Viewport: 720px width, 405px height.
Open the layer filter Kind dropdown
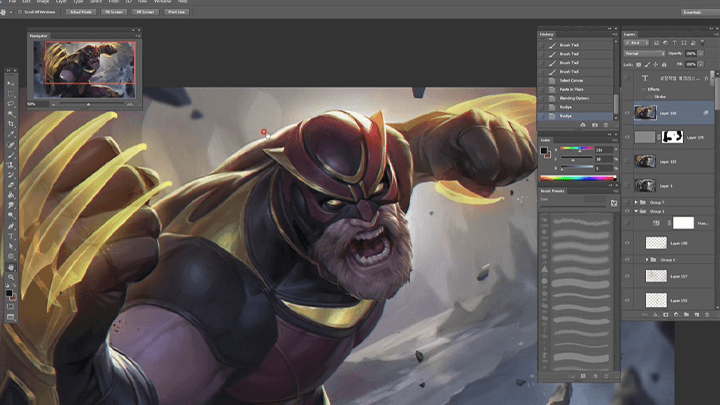point(636,43)
